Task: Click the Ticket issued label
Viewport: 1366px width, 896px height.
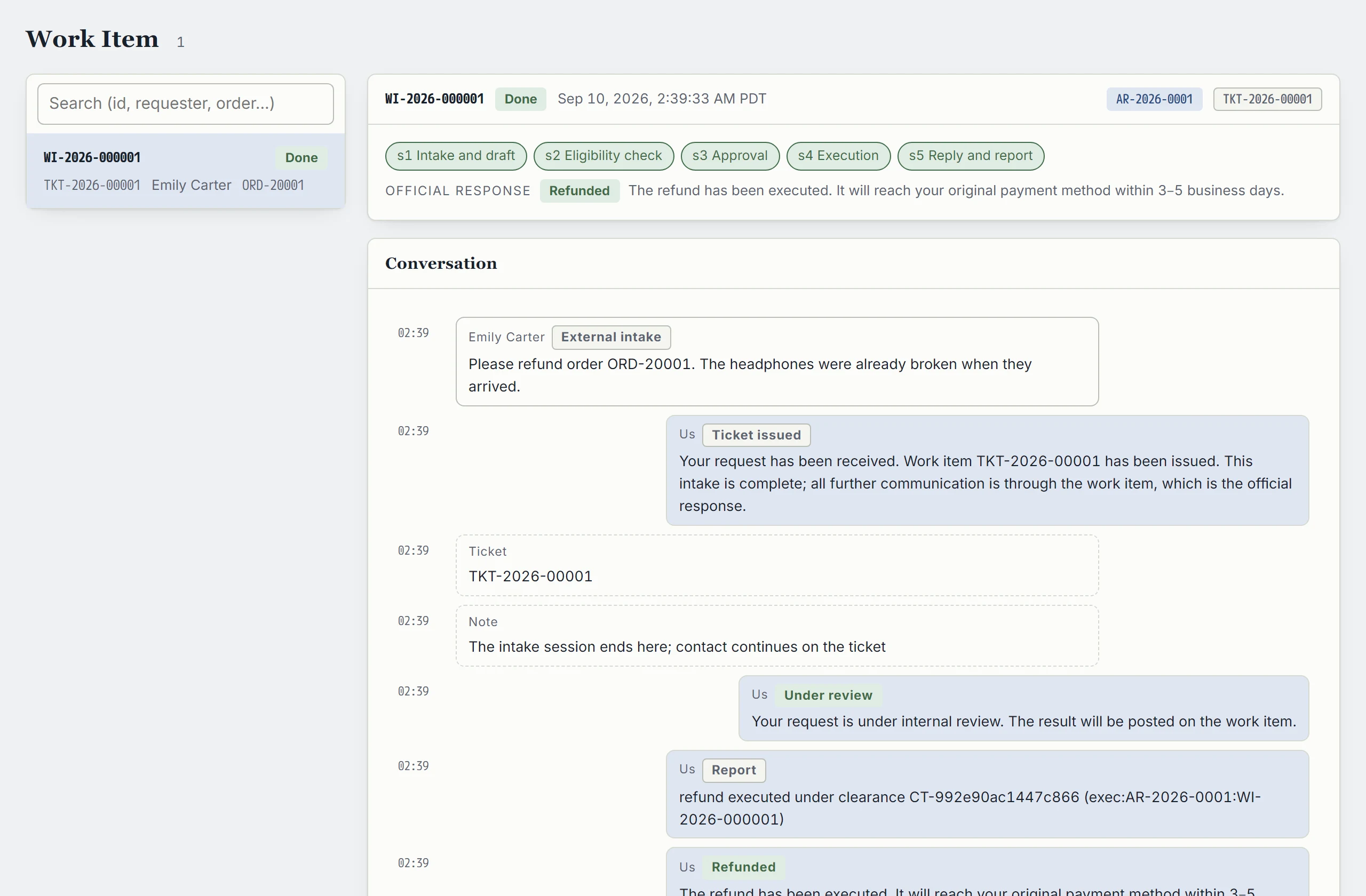Action: coord(756,435)
